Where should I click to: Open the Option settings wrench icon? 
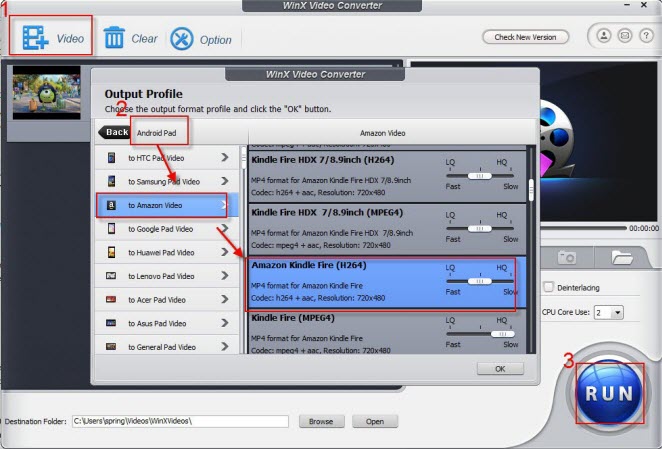pos(182,39)
